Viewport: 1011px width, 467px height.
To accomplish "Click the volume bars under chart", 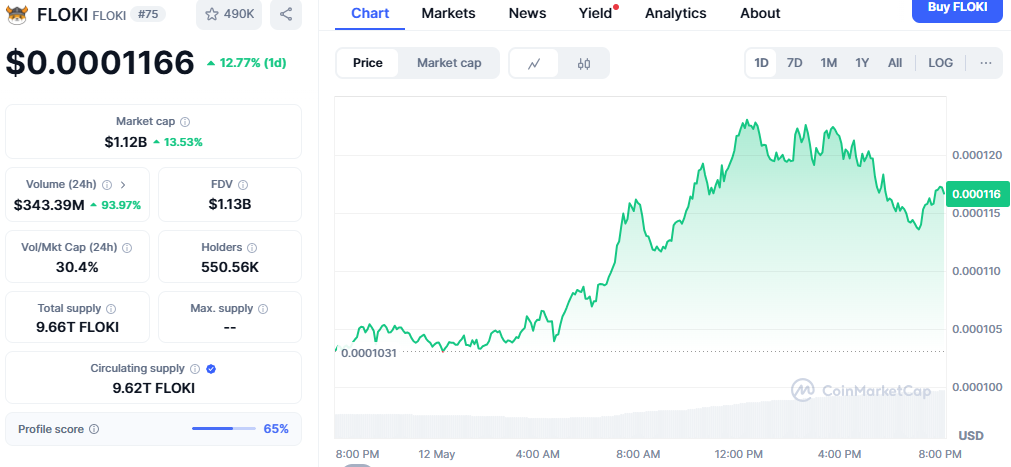I will pos(640,415).
